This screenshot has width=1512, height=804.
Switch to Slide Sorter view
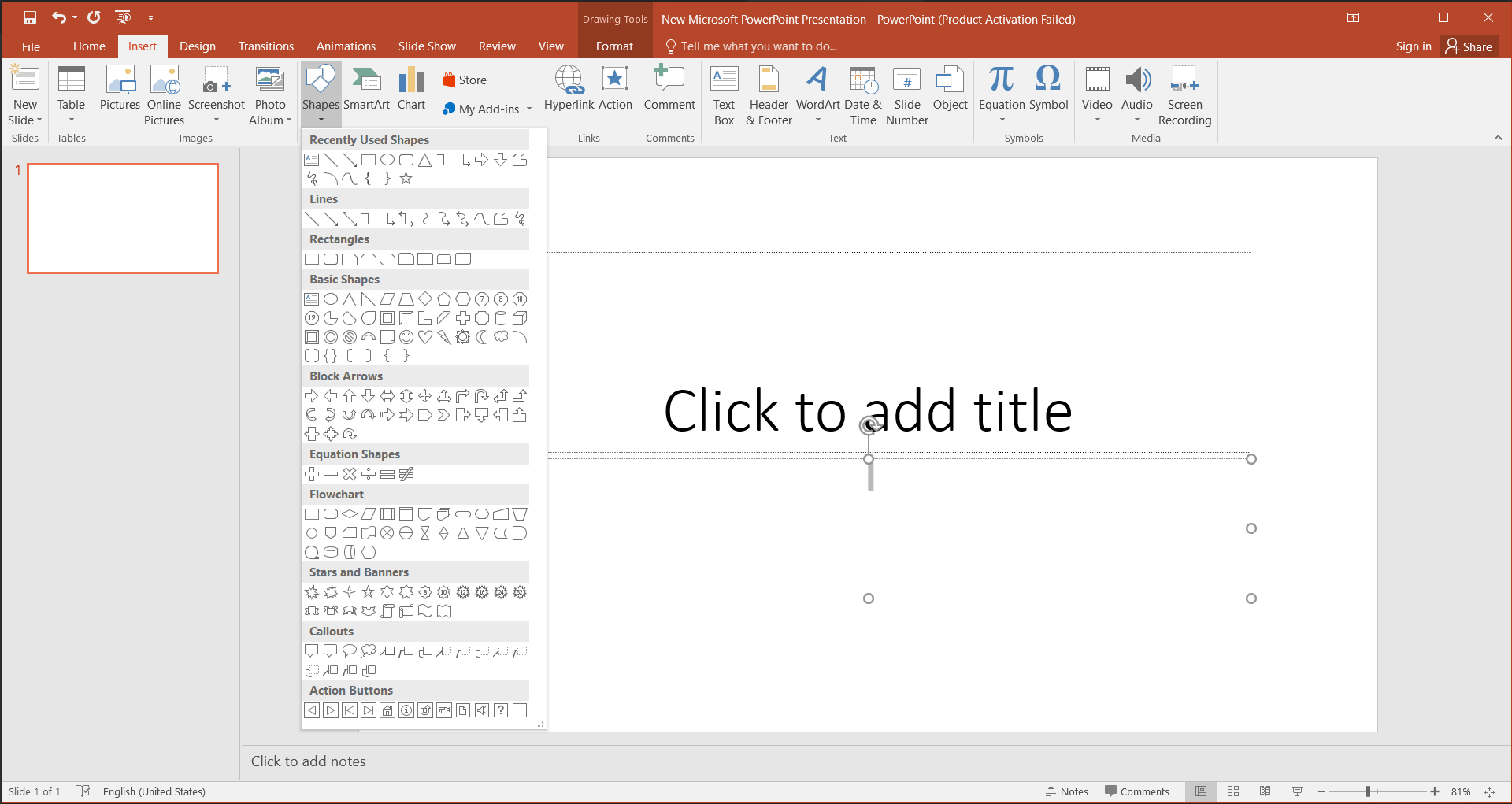[x=1233, y=791]
